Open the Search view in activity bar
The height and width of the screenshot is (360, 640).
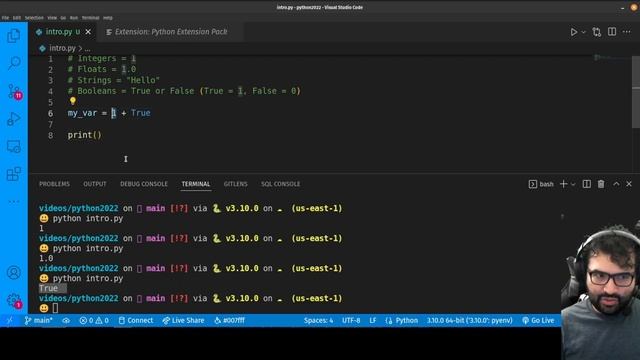coord(13,62)
